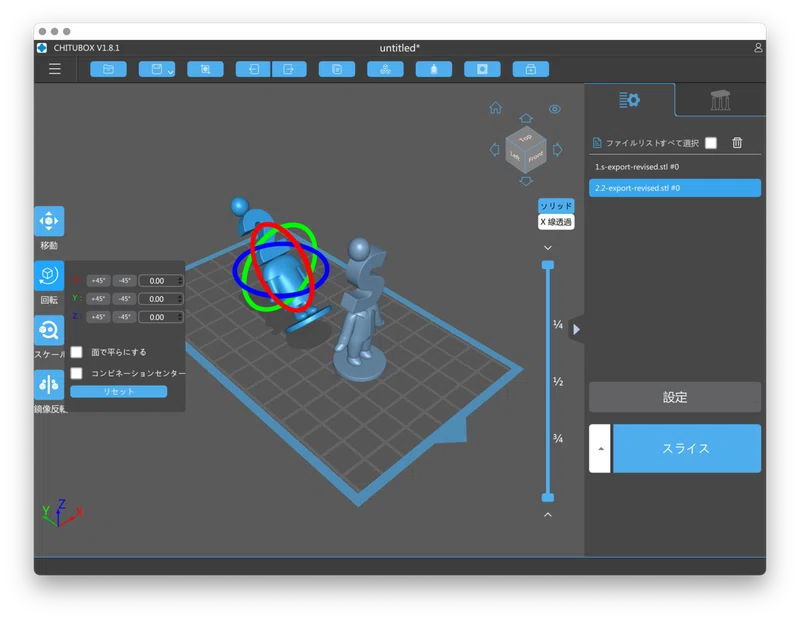
Task: Select the Move (移動) tool
Action: pyautogui.click(x=49, y=221)
